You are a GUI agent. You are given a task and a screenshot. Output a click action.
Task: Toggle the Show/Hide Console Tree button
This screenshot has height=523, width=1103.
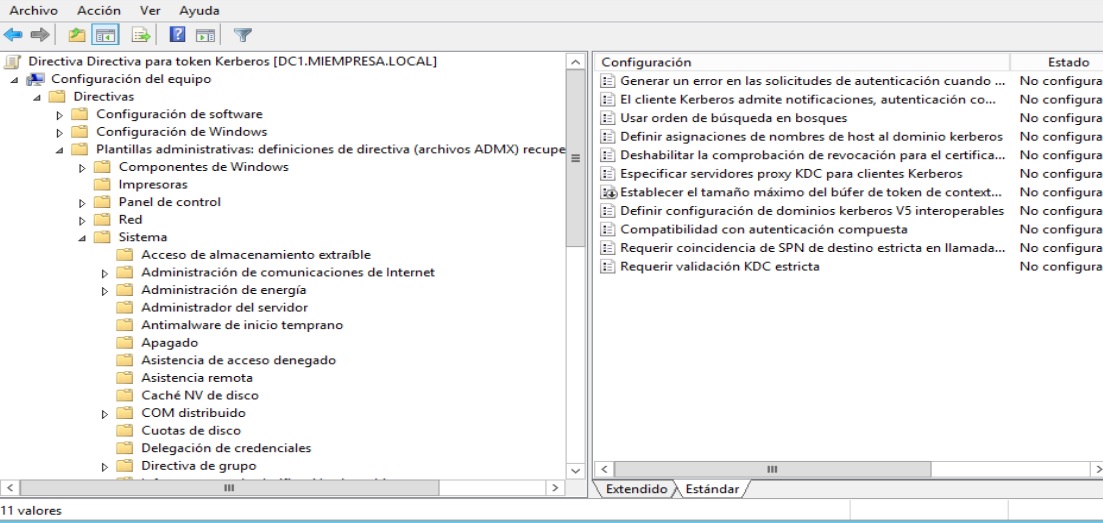coord(104,35)
